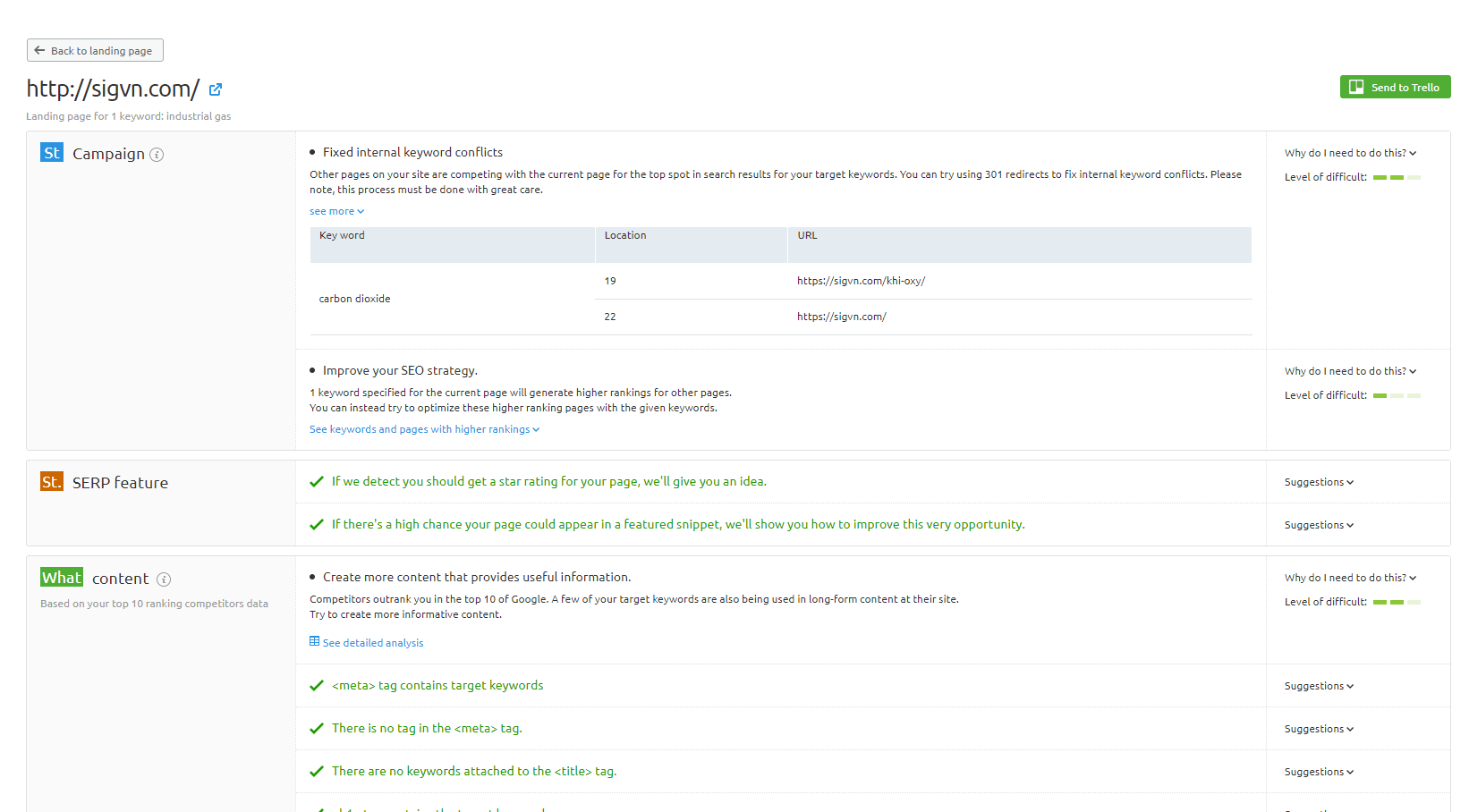Open Suggestions dropdown for featured snippet row
Screen dimensions: 1469x812
pos(1319,526)
